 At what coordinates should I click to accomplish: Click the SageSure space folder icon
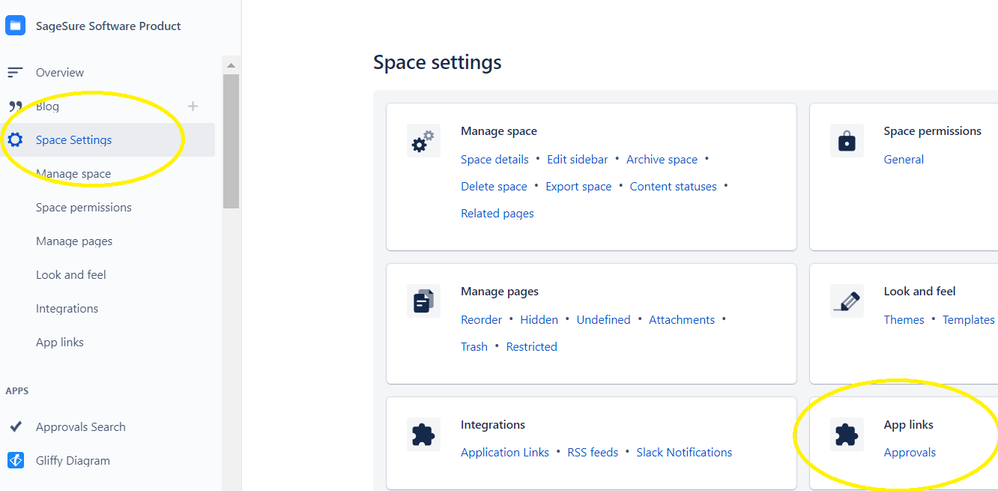(x=15, y=25)
